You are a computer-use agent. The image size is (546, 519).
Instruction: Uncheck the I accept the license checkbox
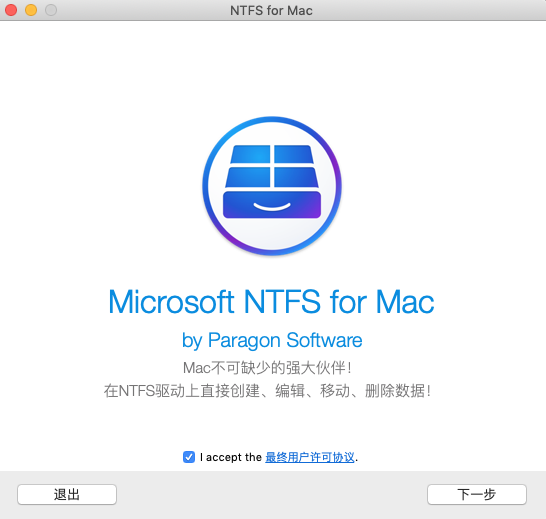point(189,457)
